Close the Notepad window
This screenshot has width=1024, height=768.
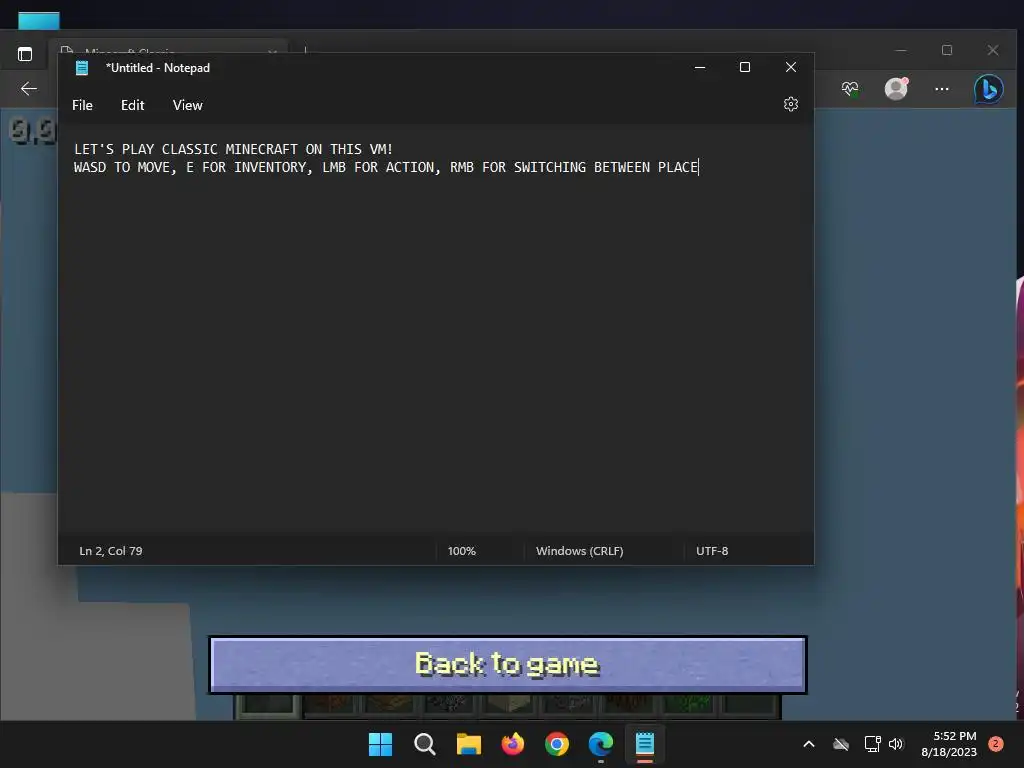[791, 67]
